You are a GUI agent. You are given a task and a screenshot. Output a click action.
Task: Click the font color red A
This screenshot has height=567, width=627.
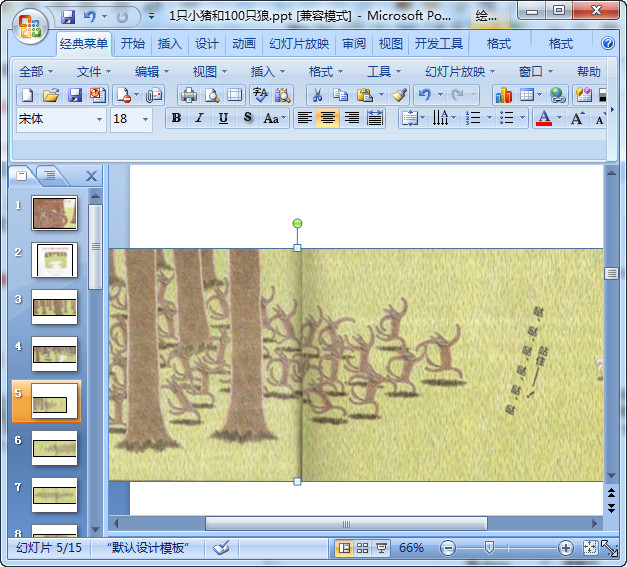point(544,118)
